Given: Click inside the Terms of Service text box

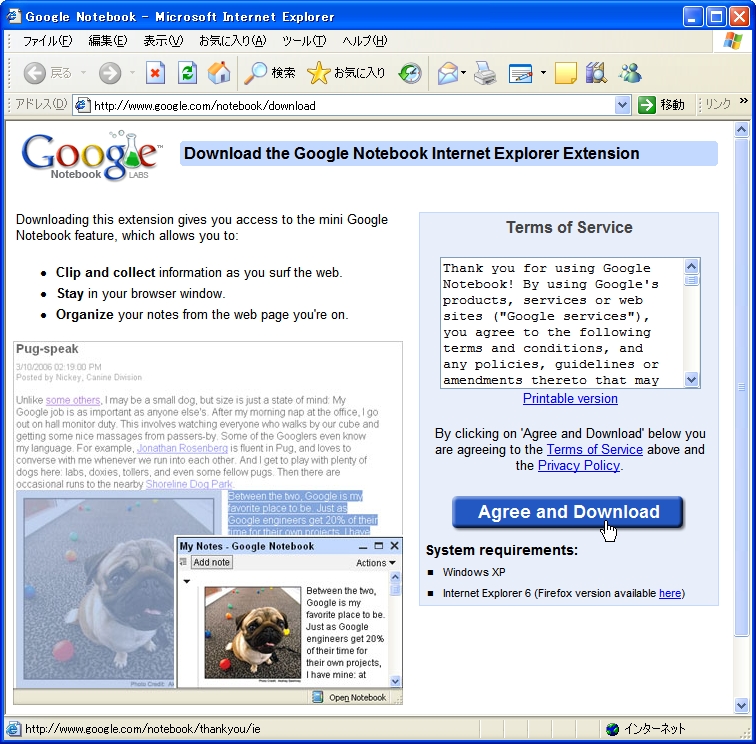Looking at the screenshot, I should click(562, 324).
